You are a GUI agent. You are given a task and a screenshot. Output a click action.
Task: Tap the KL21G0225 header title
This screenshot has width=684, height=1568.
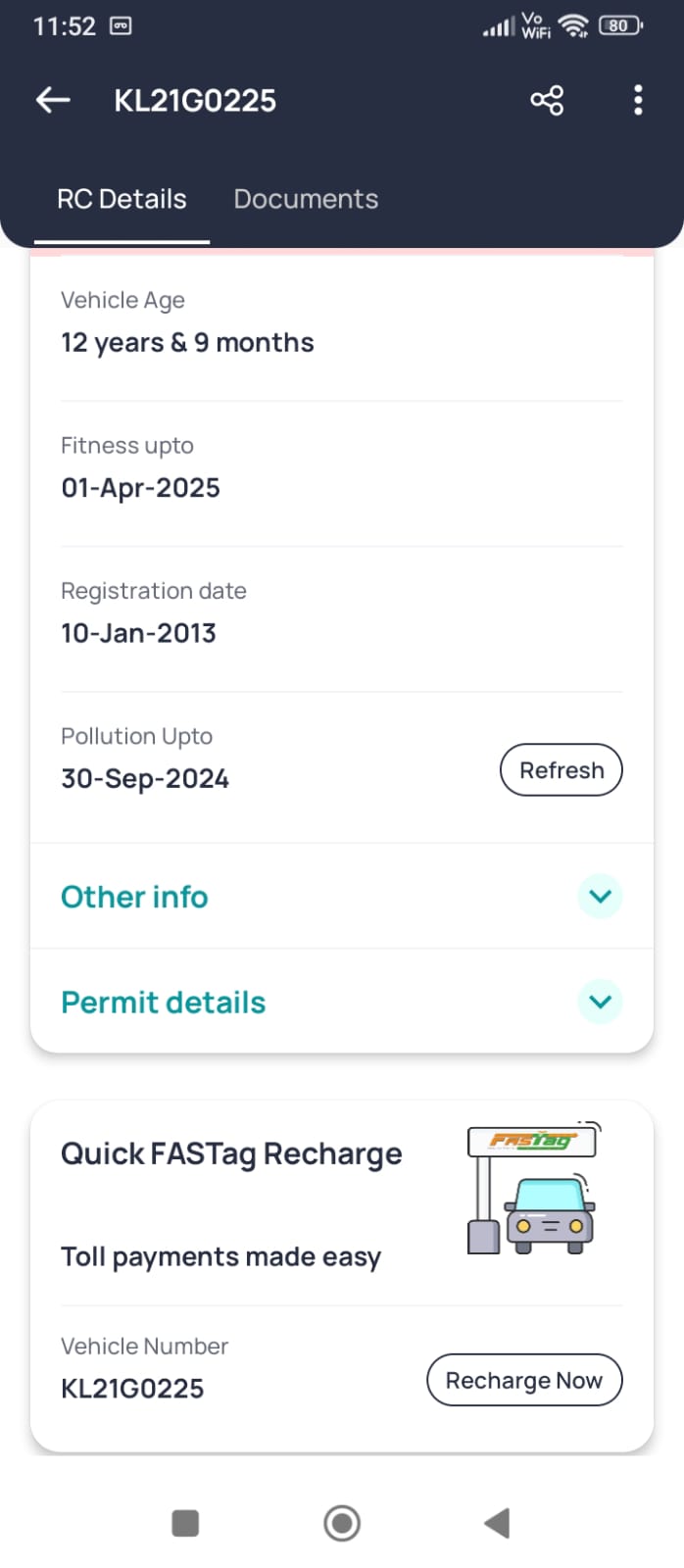tap(195, 101)
